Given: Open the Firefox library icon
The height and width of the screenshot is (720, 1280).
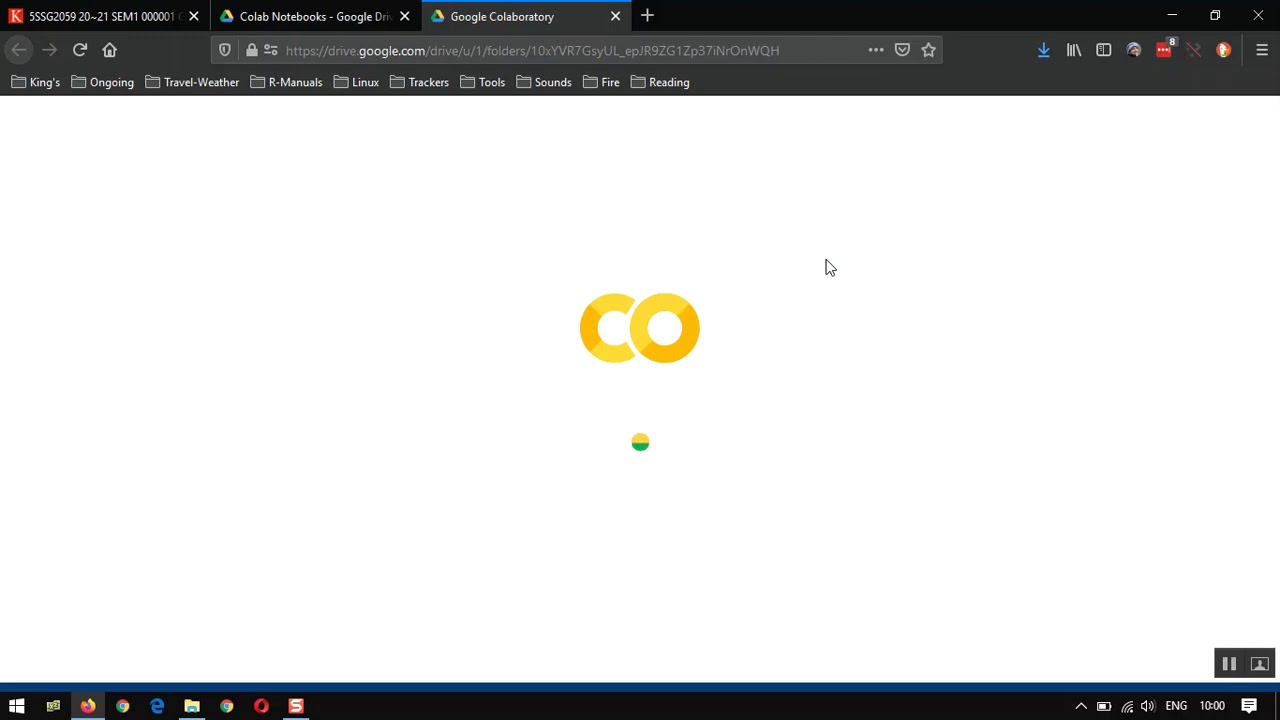Looking at the screenshot, I should [x=1074, y=50].
